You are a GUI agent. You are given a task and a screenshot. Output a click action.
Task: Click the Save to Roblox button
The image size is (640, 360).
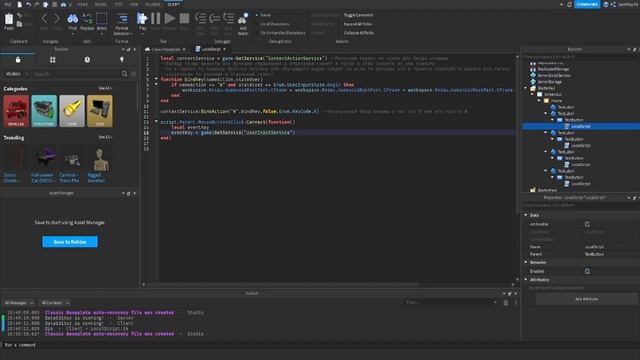coord(70,242)
